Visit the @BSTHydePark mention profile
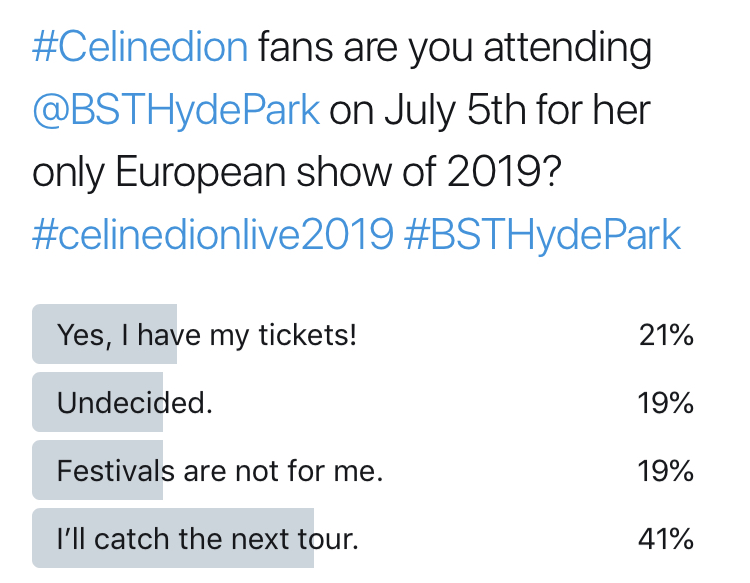The width and height of the screenshot is (750, 583). 176,110
